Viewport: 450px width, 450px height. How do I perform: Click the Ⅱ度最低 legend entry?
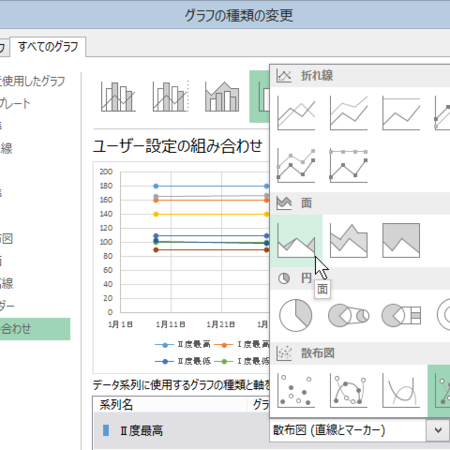(183, 361)
